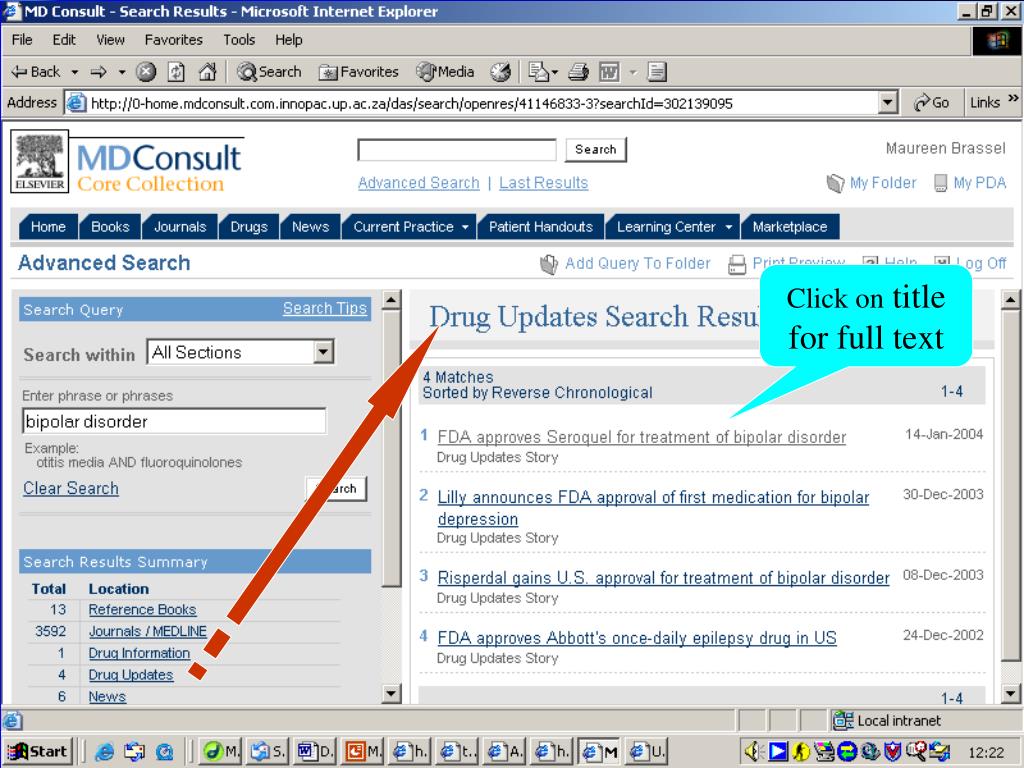Go to the Books tab

point(110,227)
